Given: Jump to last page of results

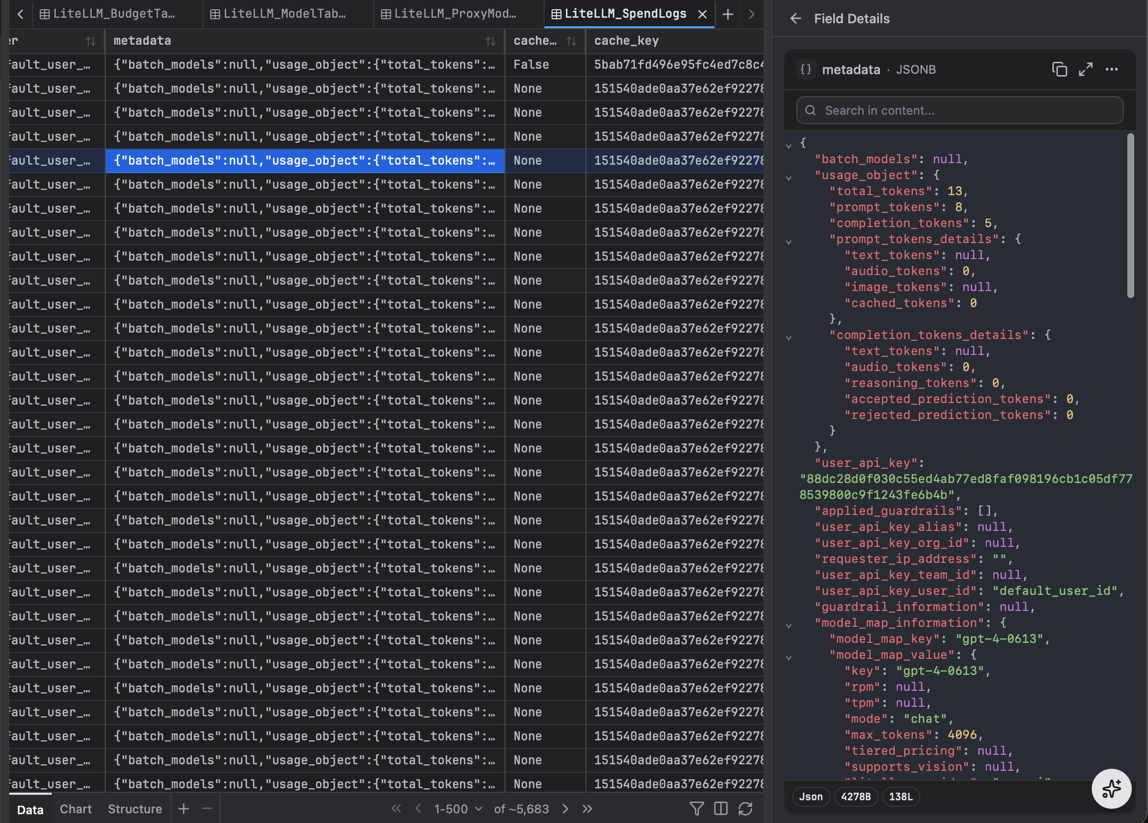Looking at the screenshot, I should [x=587, y=808].
